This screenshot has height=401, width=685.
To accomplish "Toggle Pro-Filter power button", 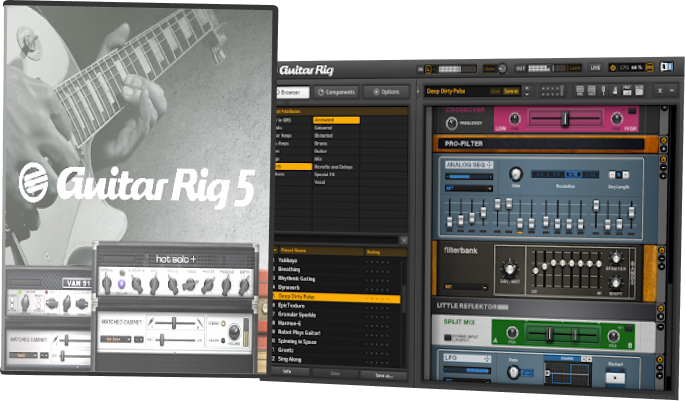I will click(663, 141).
